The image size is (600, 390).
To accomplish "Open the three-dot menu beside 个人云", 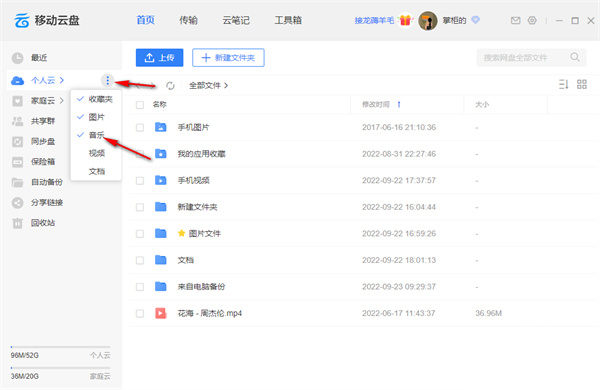I will [x=108, y=80].
